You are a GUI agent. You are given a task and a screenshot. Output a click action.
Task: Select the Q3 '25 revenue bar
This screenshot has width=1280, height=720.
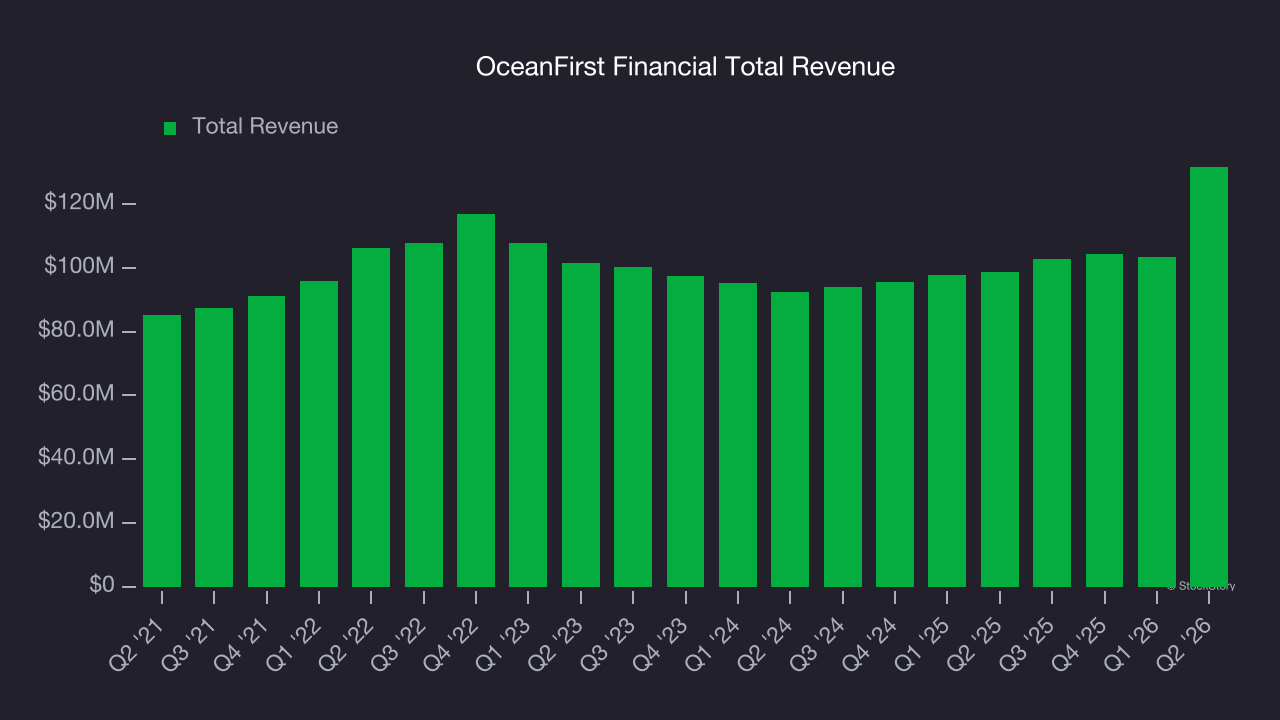click(1052, 423)
